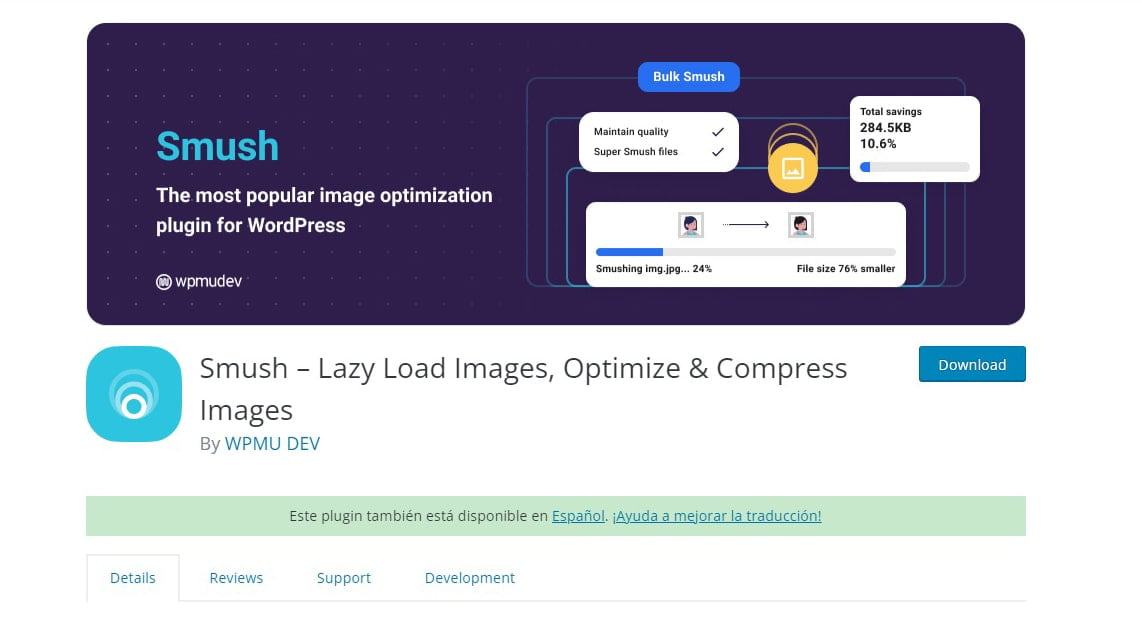Open the Details tab
The height and width of the screenshot is (640, 1142).
133,578
